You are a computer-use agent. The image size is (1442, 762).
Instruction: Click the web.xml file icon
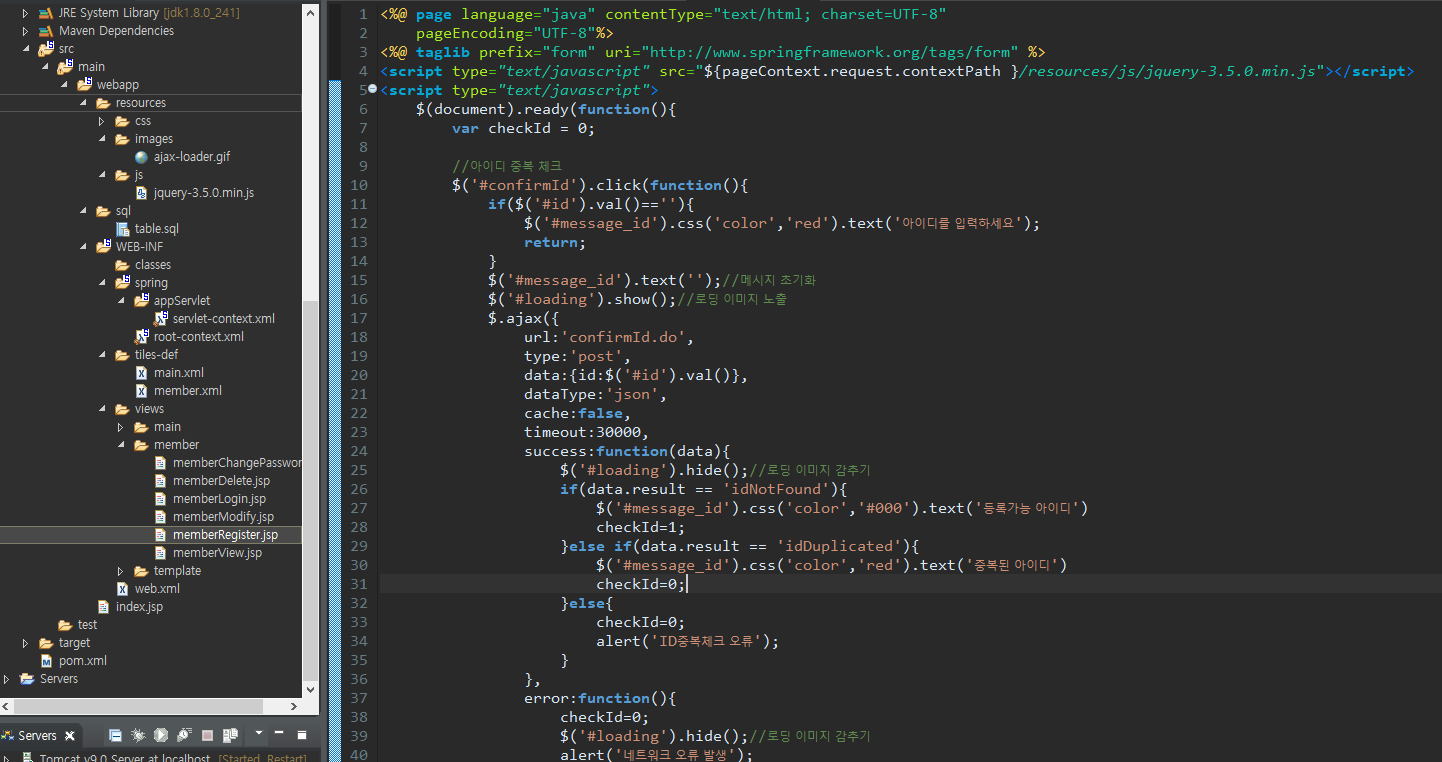point(122,589)
